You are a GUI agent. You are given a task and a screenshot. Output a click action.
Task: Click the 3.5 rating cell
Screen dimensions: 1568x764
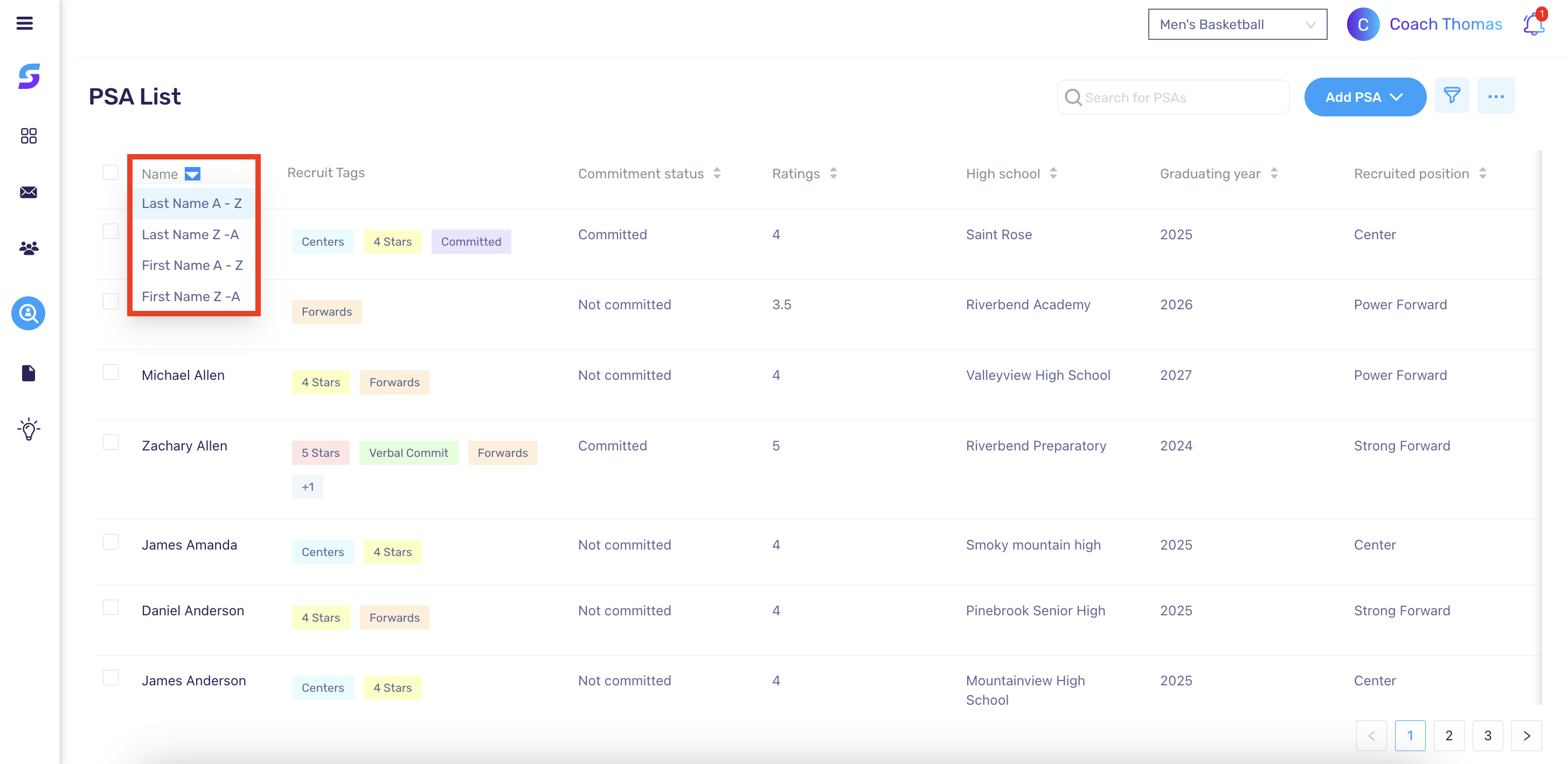(x=781, y=304)
